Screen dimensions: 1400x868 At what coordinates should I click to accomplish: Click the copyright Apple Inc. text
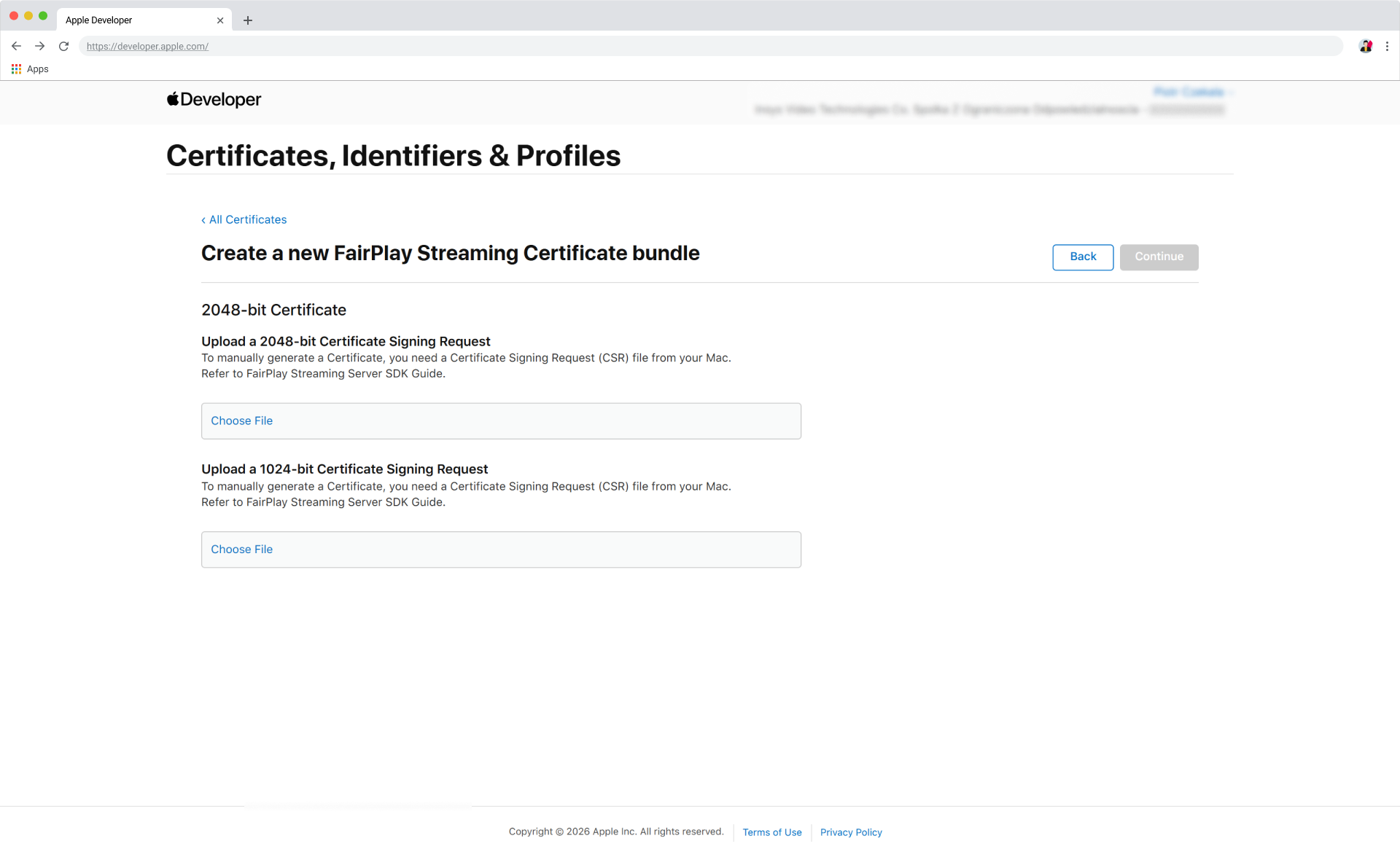616,832
